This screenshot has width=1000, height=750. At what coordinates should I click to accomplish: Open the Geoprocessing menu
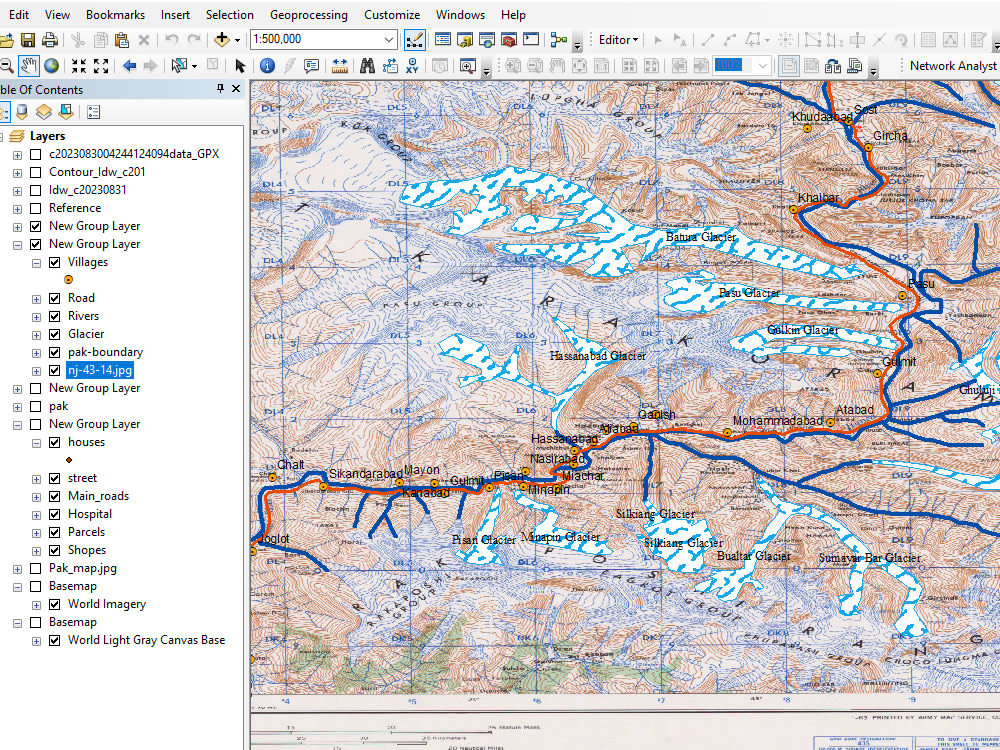point(307,14)
